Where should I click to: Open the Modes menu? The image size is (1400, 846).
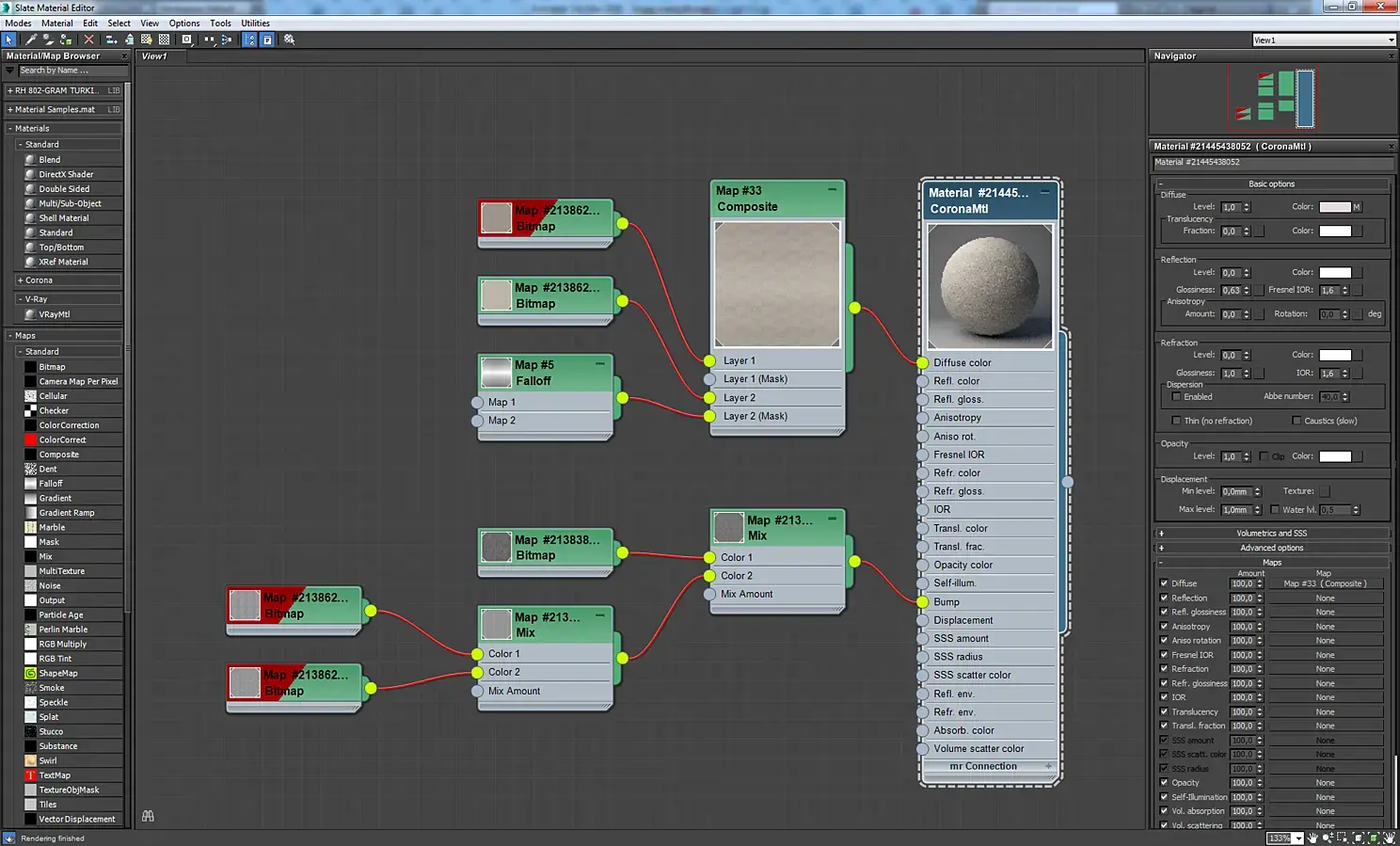(18, 24)
